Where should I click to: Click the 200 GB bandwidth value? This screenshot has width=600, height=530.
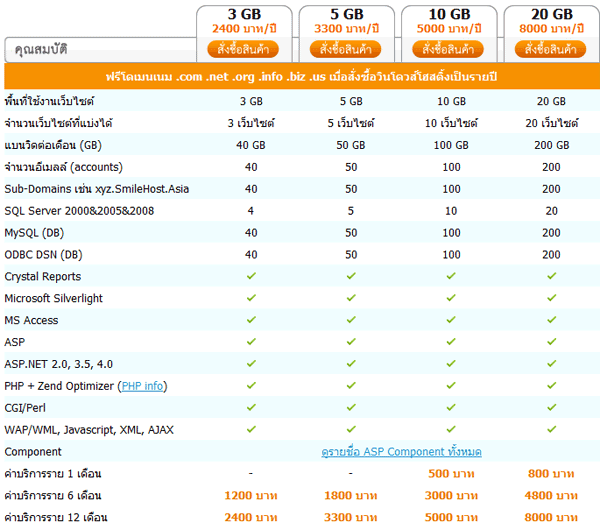(x=551, y=145)
